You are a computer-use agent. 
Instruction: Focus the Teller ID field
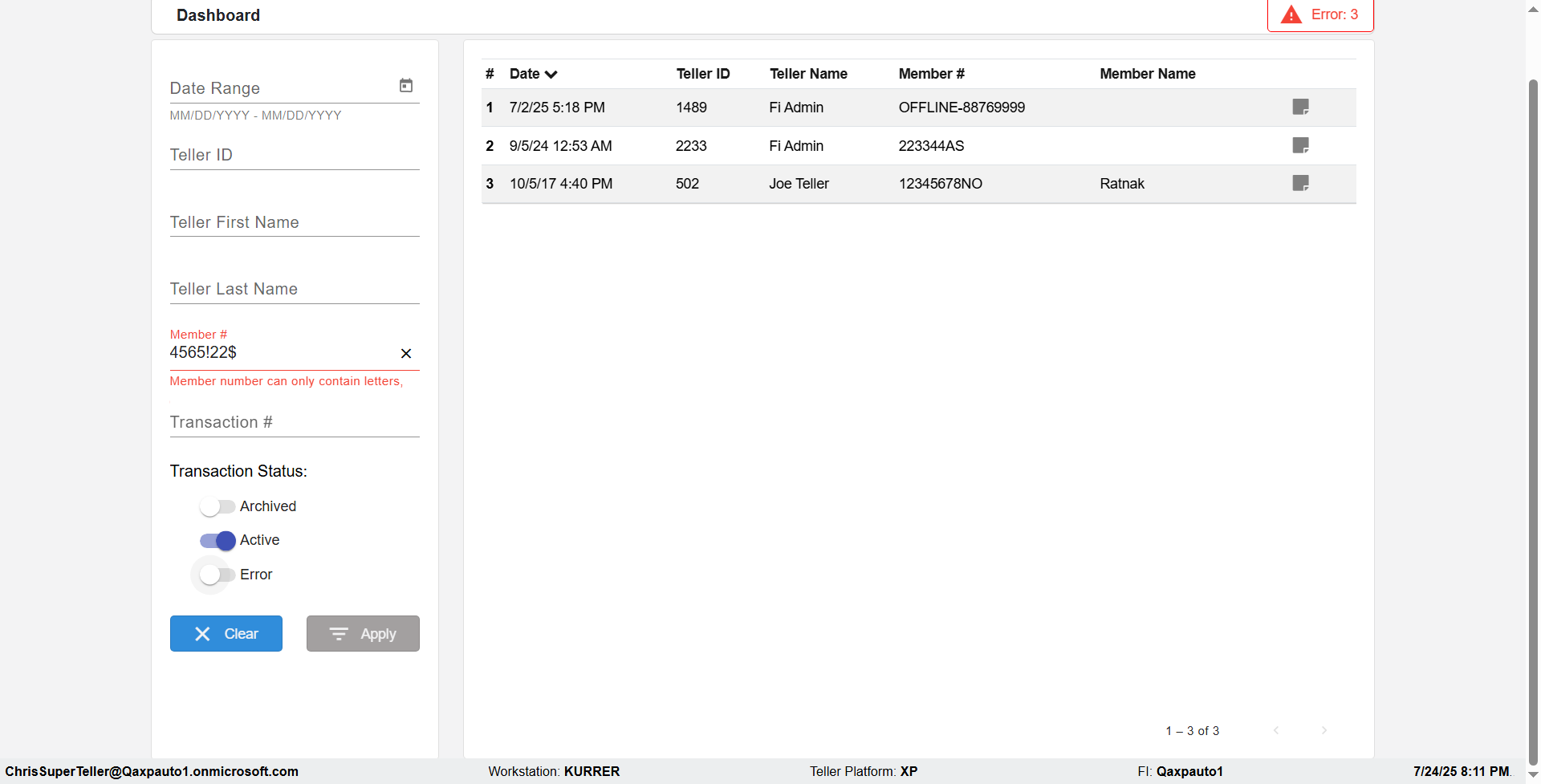point(295,155)
